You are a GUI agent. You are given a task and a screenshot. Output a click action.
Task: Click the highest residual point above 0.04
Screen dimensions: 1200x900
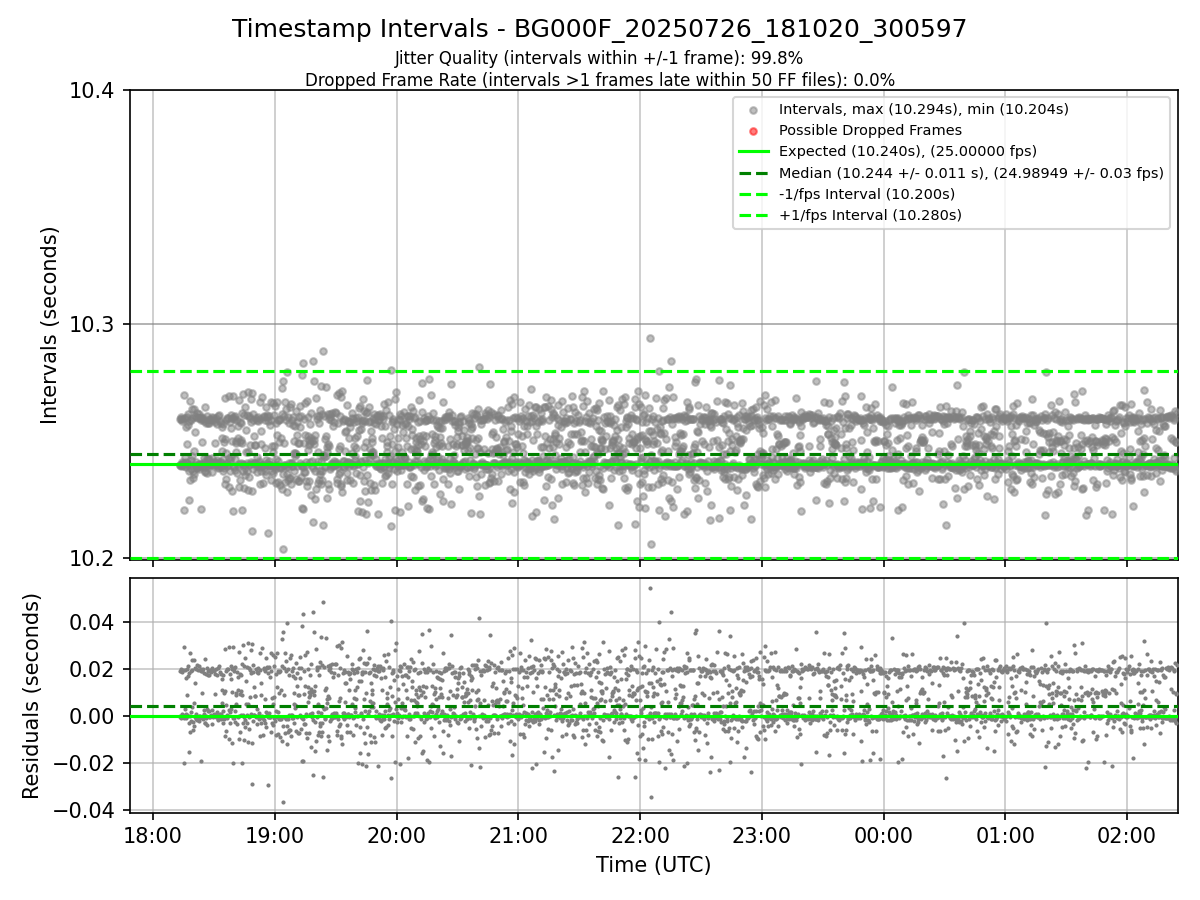(650, 588)
